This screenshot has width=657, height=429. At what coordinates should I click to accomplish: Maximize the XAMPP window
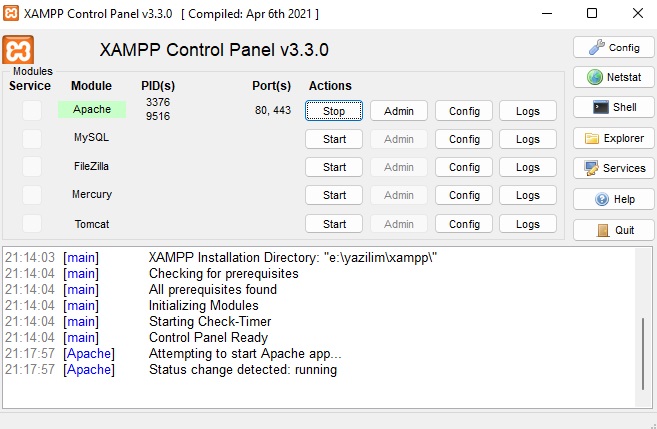pos(592,13)
